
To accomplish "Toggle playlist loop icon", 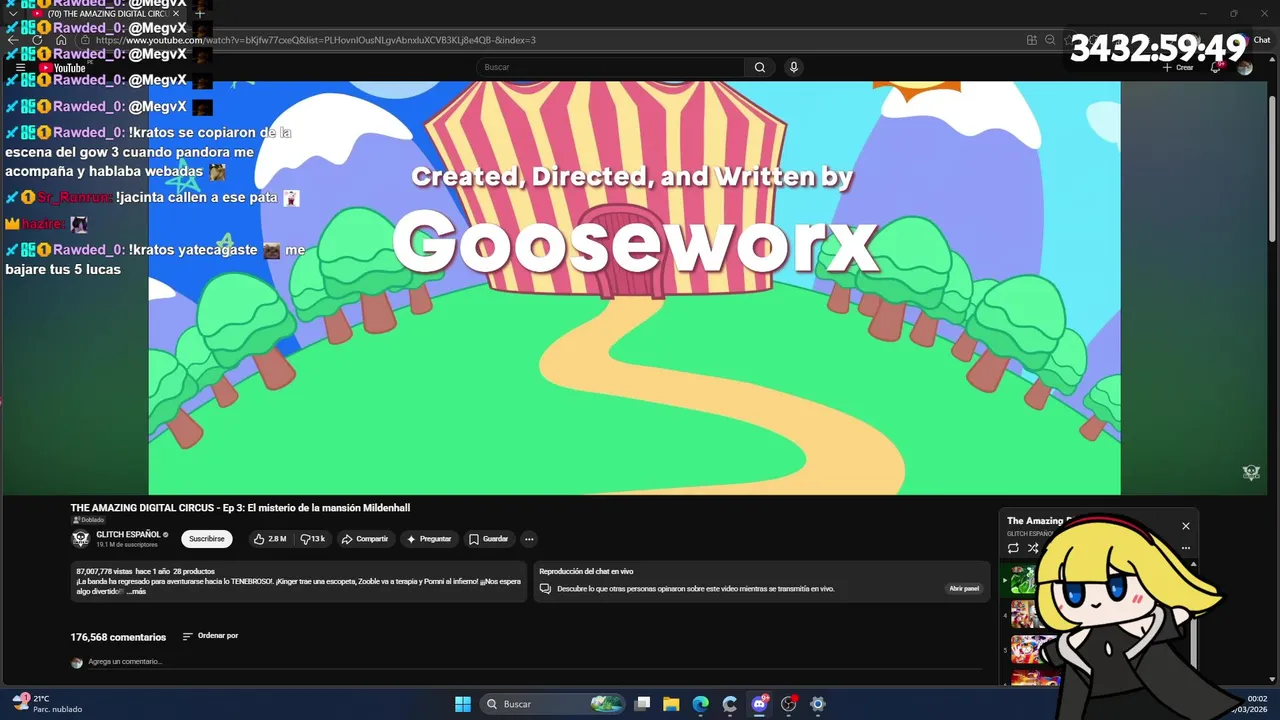I will click(1013, 548).
